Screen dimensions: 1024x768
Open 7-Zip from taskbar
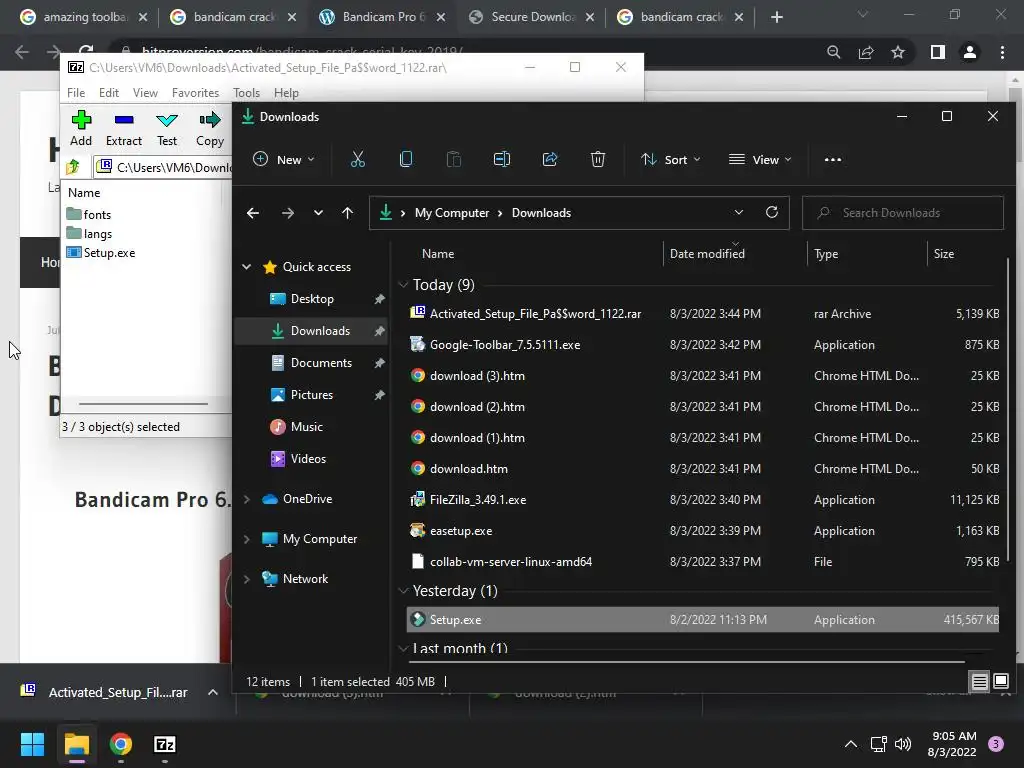pos(165,744)
